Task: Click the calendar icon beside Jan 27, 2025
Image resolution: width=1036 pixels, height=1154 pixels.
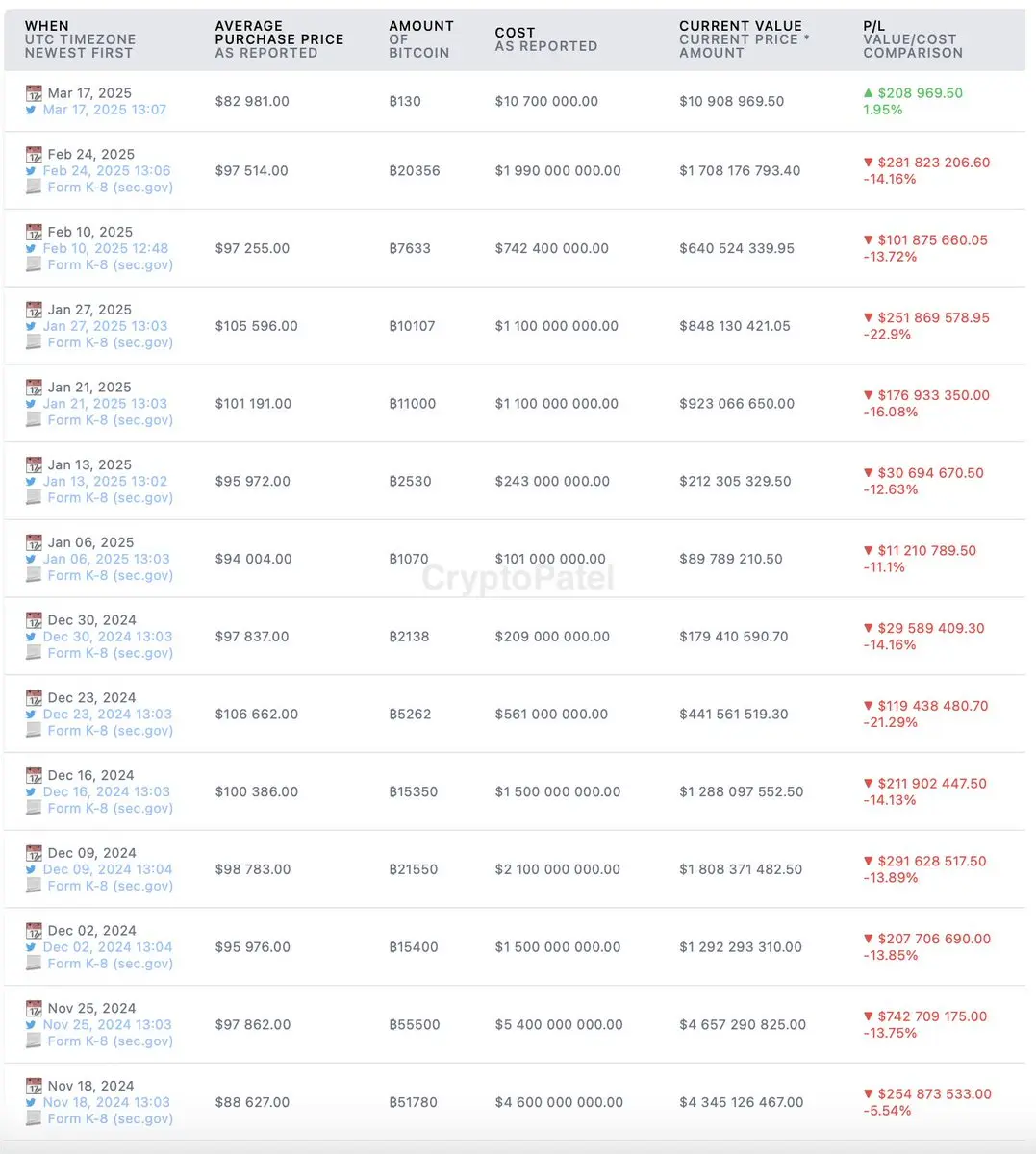Action: pos(34,310)
